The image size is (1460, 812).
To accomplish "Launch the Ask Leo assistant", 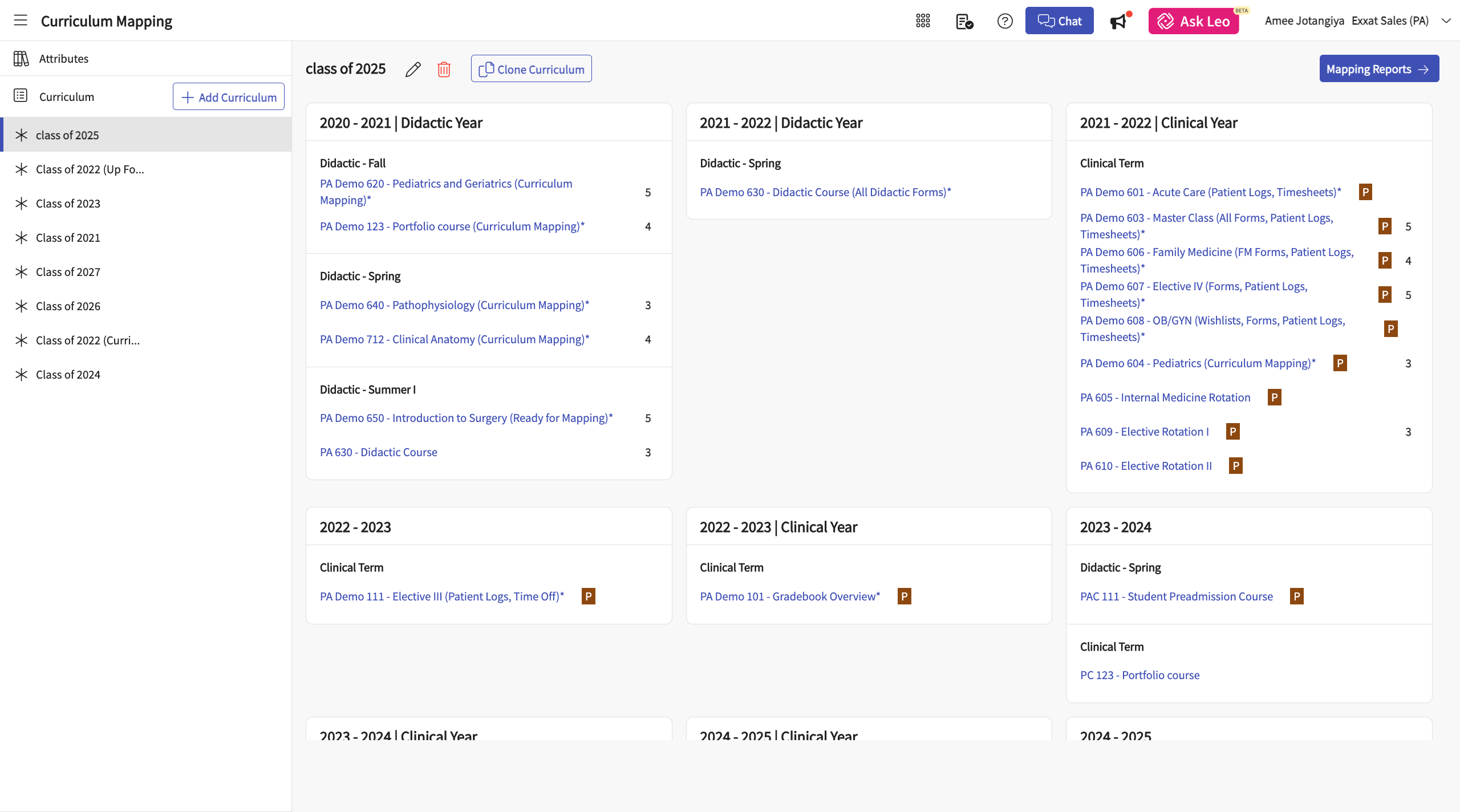I will 1193,21.
